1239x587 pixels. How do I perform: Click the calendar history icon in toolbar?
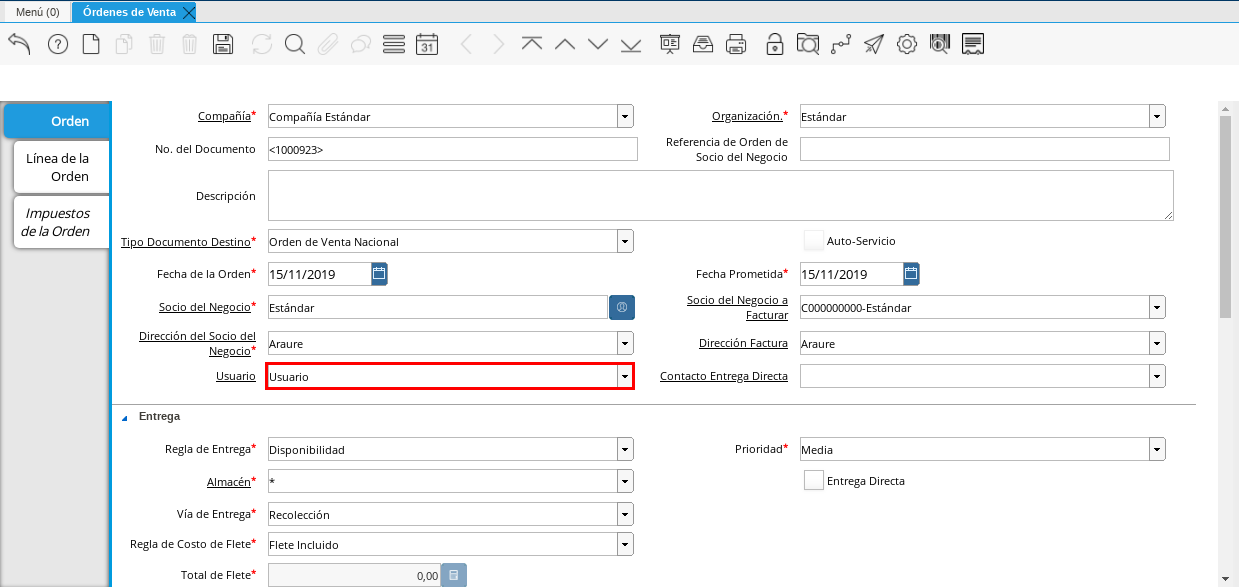[x=427, y=44]
